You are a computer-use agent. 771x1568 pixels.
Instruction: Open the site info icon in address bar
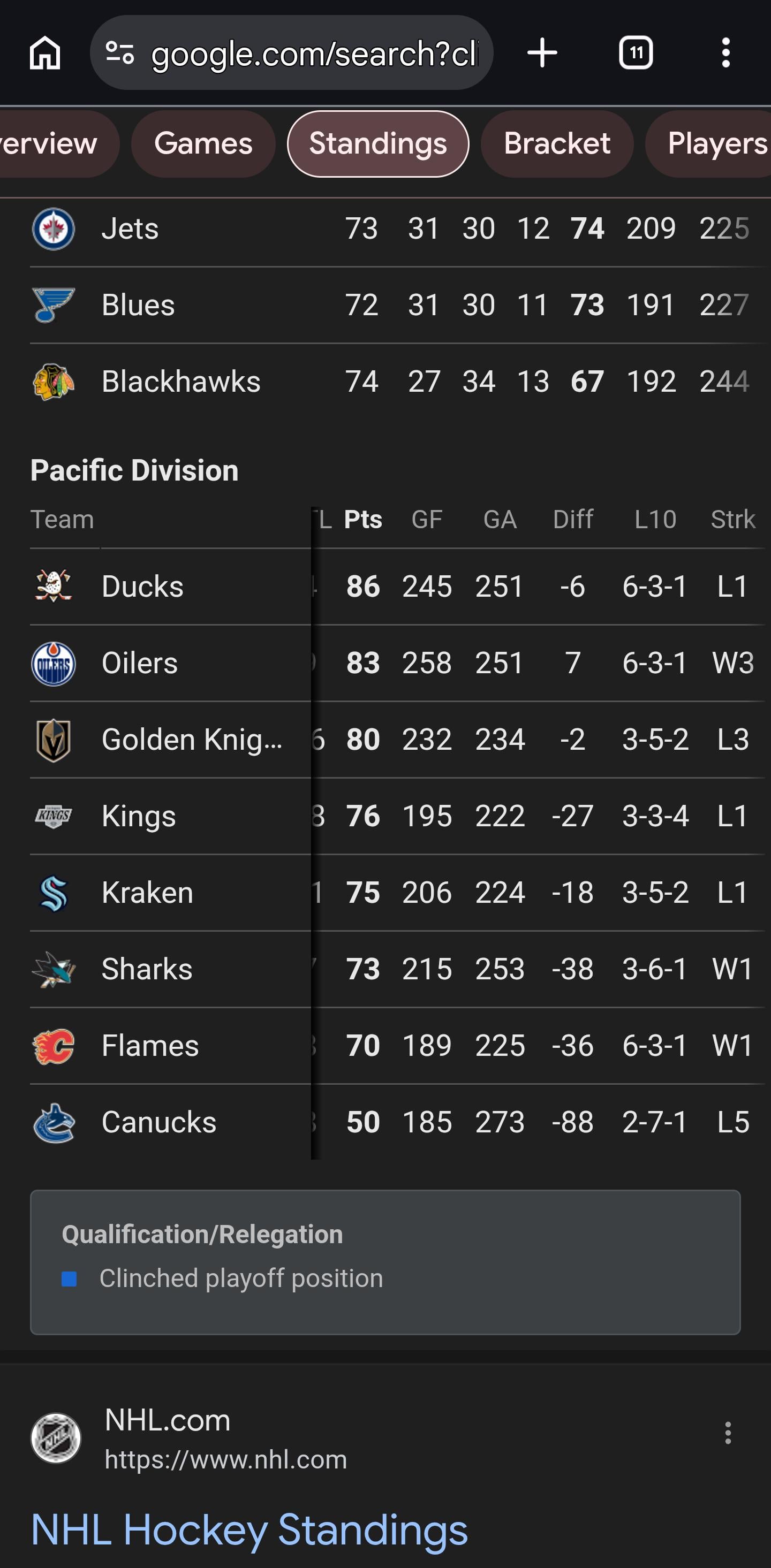coord(120,53)
